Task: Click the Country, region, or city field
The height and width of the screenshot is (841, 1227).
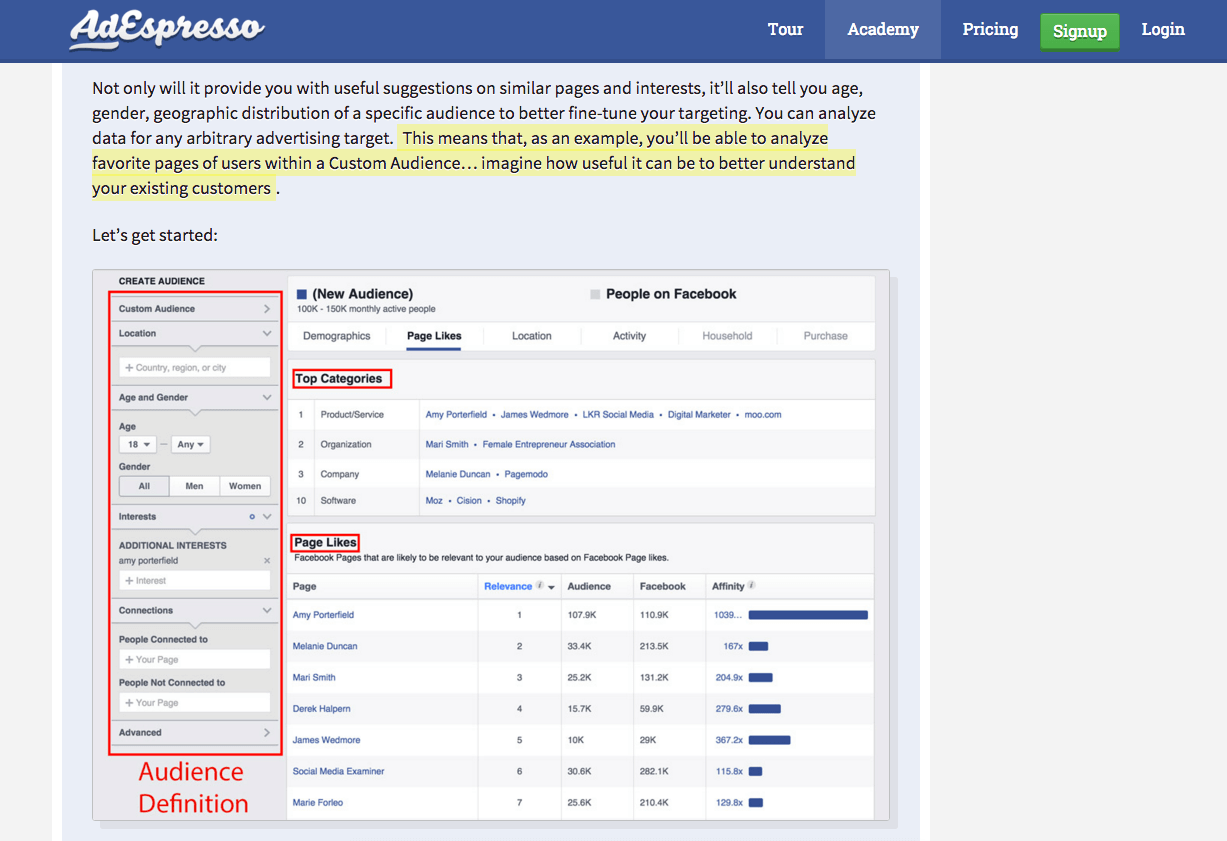Action: pos(195,368)
